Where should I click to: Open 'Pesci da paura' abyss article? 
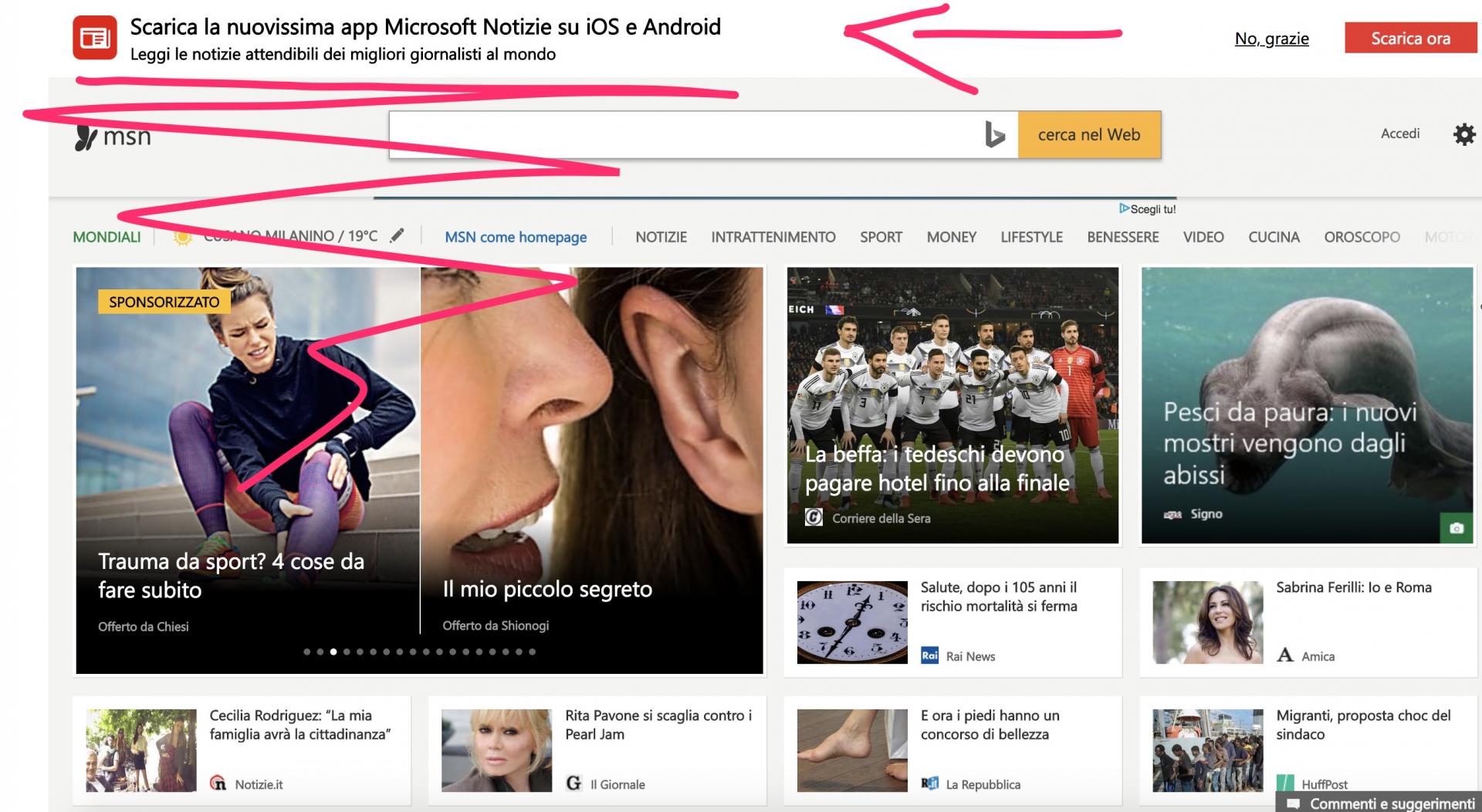coord(1290,443)
